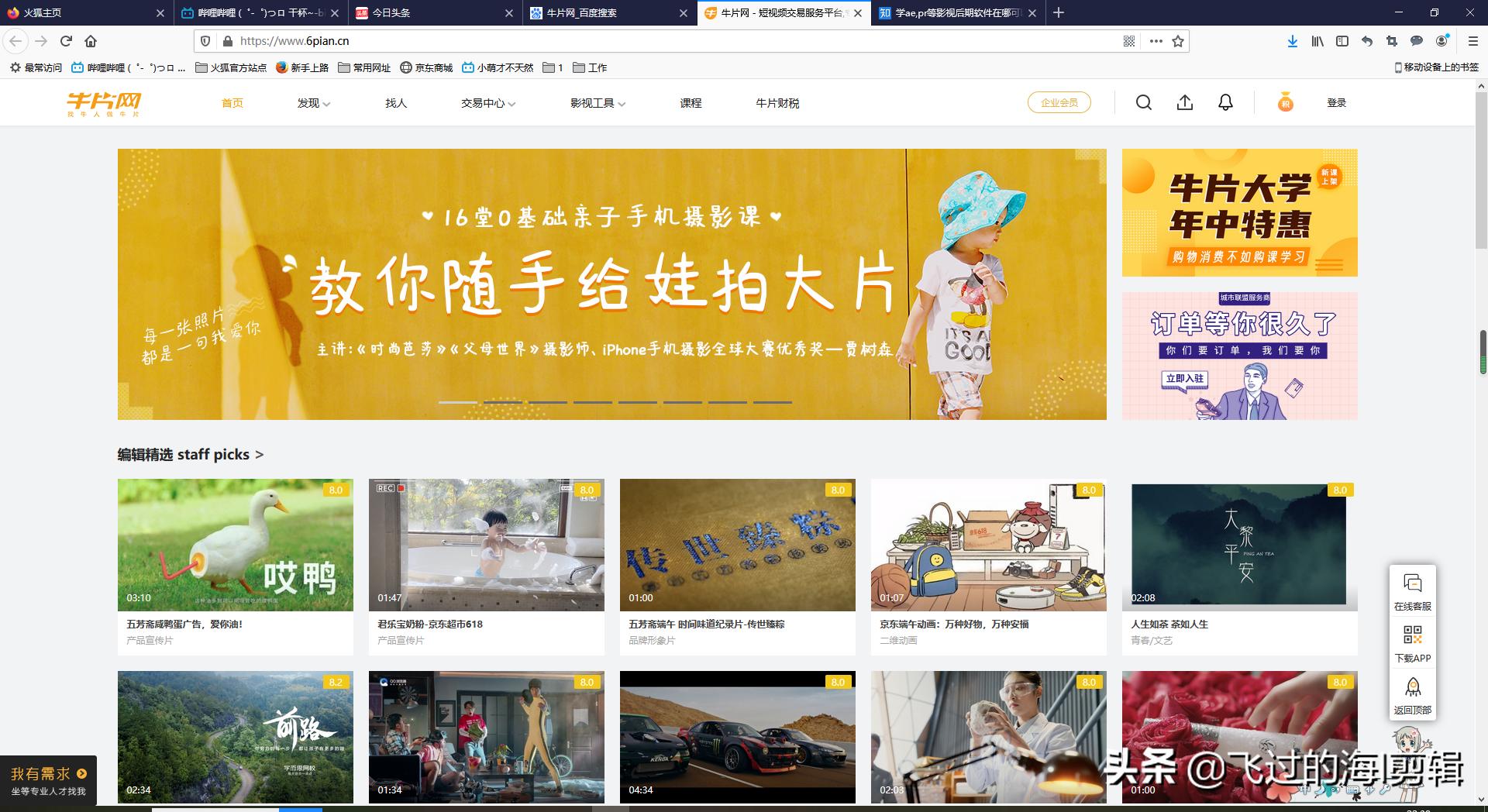
Task: Play the 五芳斋咸鸭蛋广告 duck video thumbnail
Action: (235, 545)
